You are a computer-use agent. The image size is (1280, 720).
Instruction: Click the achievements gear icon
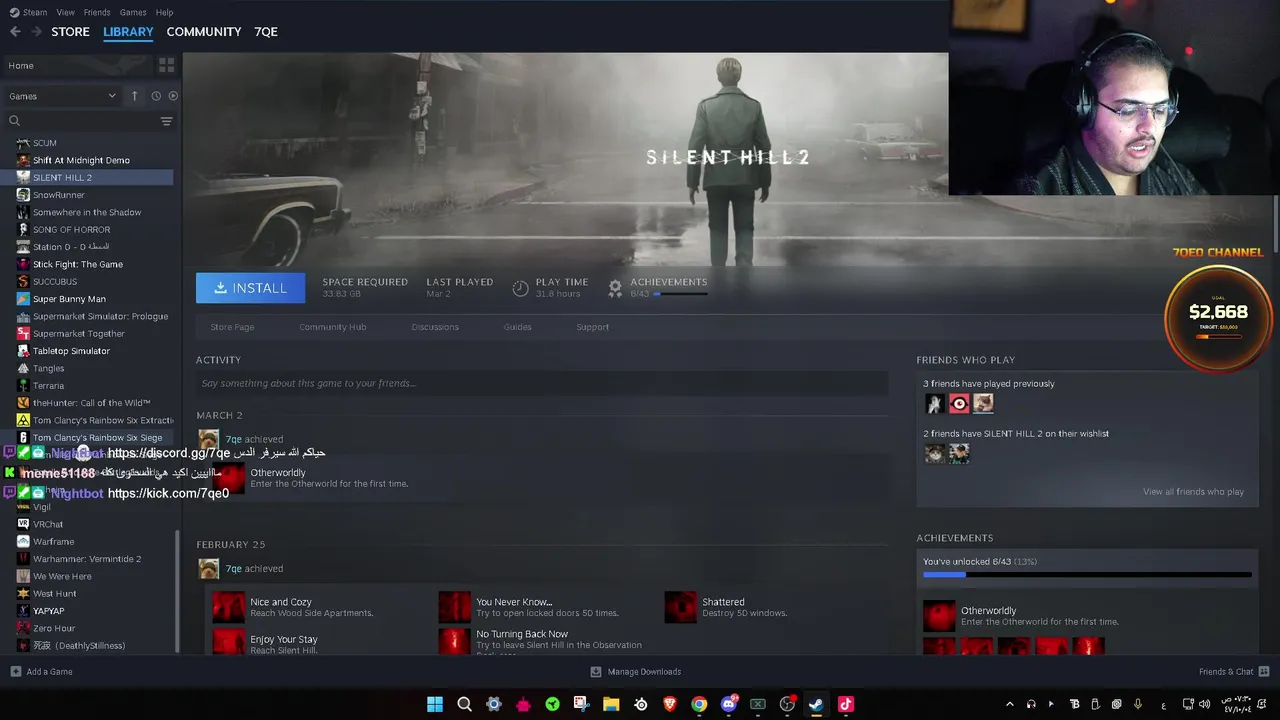615,288
